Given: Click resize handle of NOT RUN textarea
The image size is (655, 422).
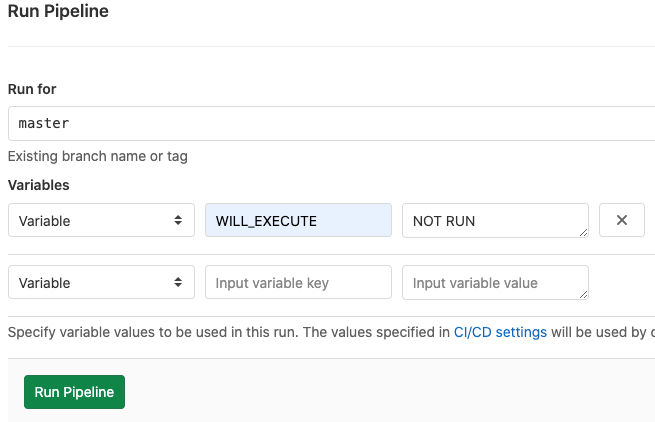Looking at the screenshot, I should pos(583,233).
